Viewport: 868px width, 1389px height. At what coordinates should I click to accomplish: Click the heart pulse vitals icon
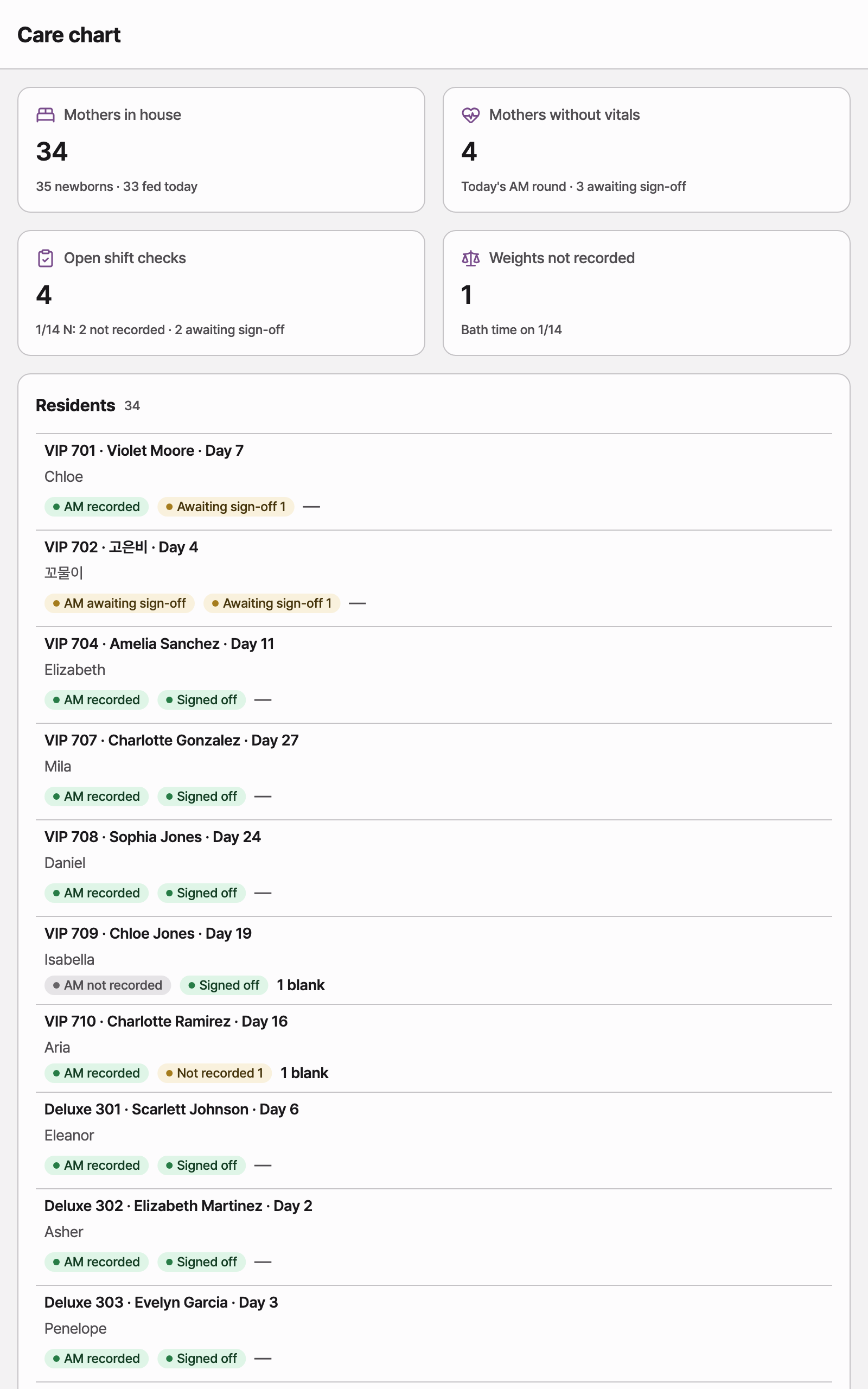click(x=471, y=115)
